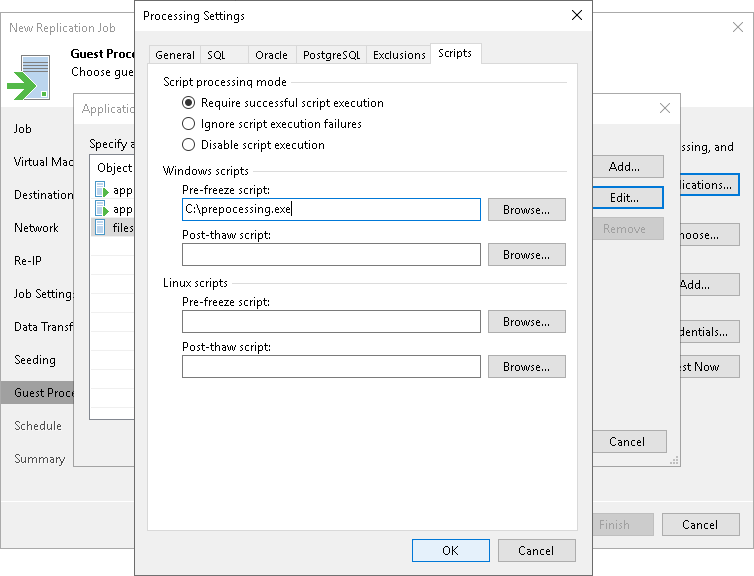This screenshot has width=754, height=576.
Task: Open the PostgreSQL tab
Action: pyautogui.click(x=330, y=55)
